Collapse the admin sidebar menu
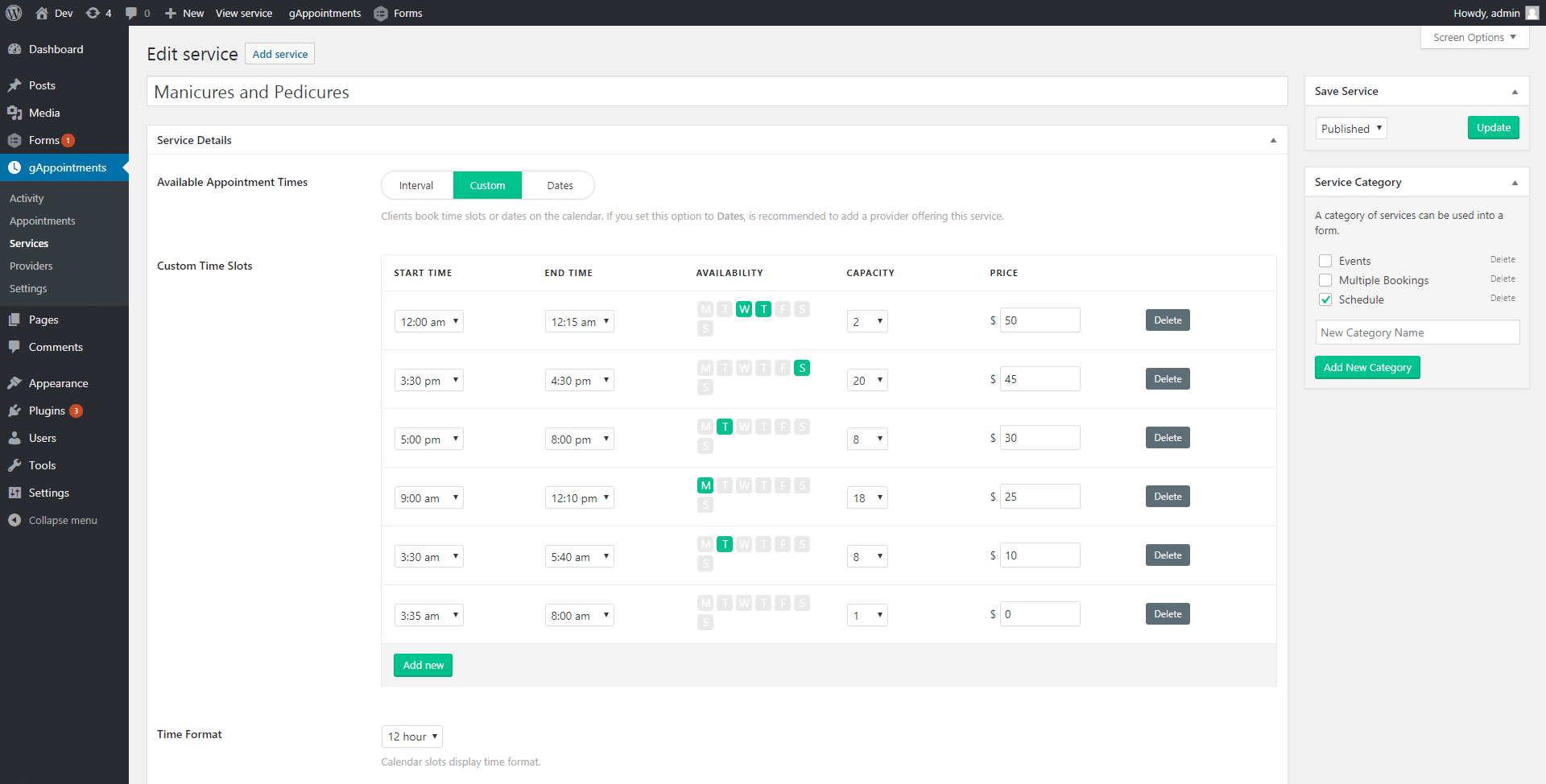 [62, 520]
